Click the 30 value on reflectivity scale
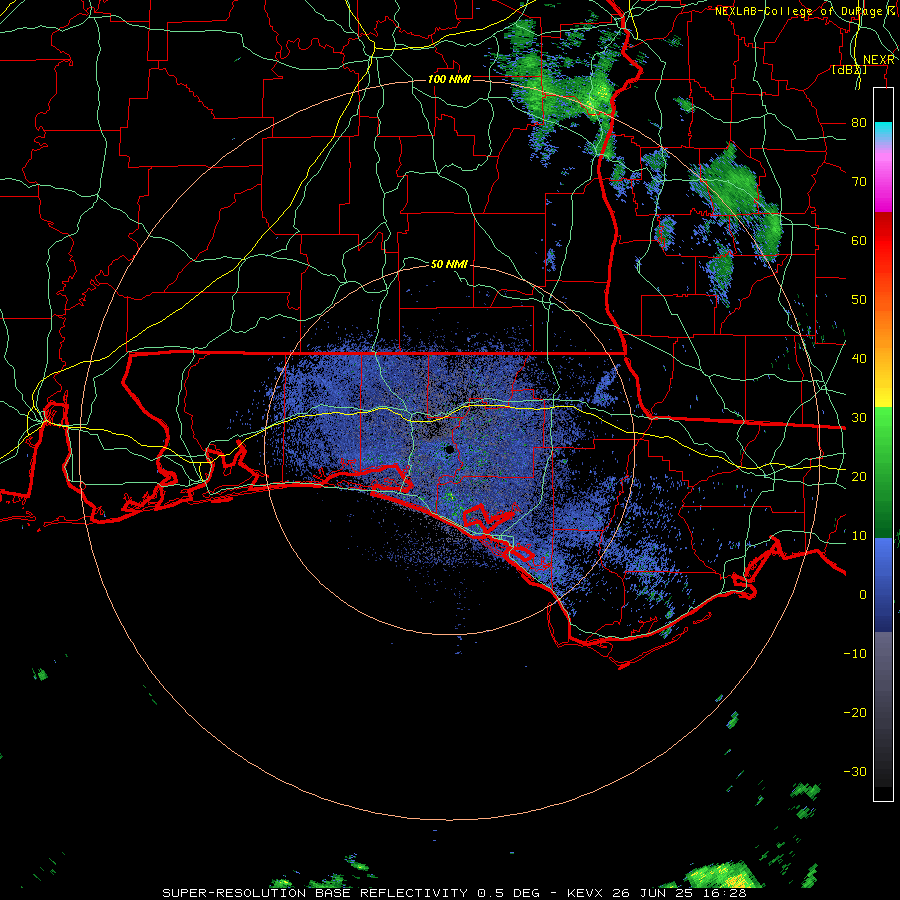 pos(859,417)
